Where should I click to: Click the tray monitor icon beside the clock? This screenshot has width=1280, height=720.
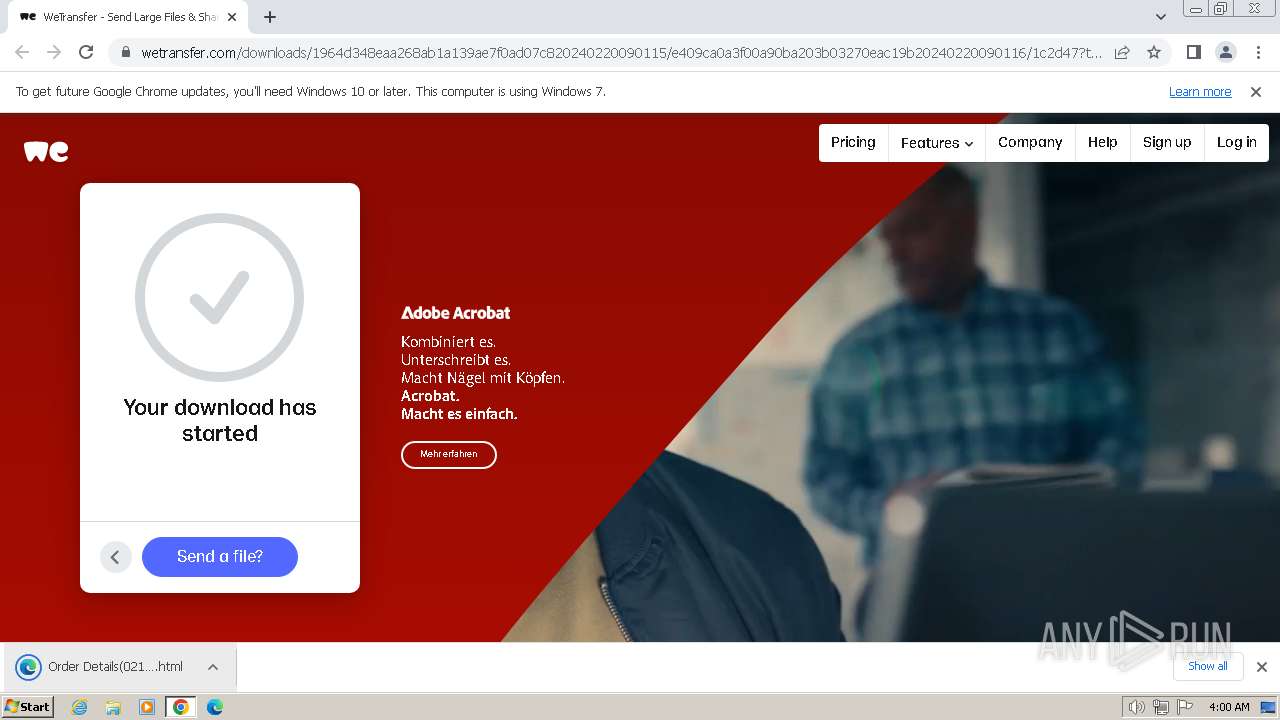(1268, 707)
